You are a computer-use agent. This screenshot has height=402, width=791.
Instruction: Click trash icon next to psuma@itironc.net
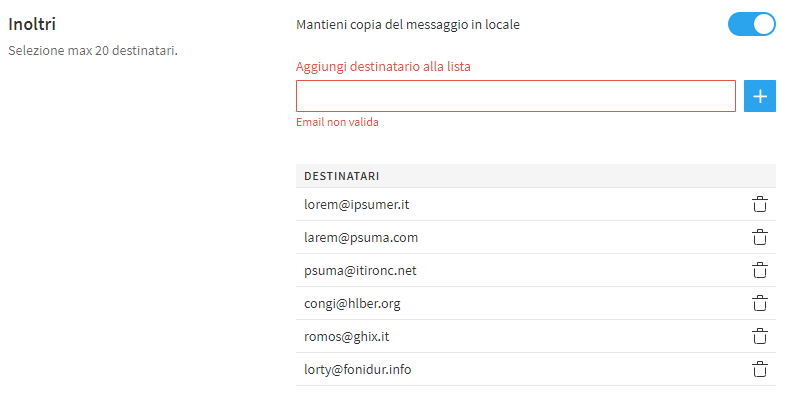(x=760, y=270)
